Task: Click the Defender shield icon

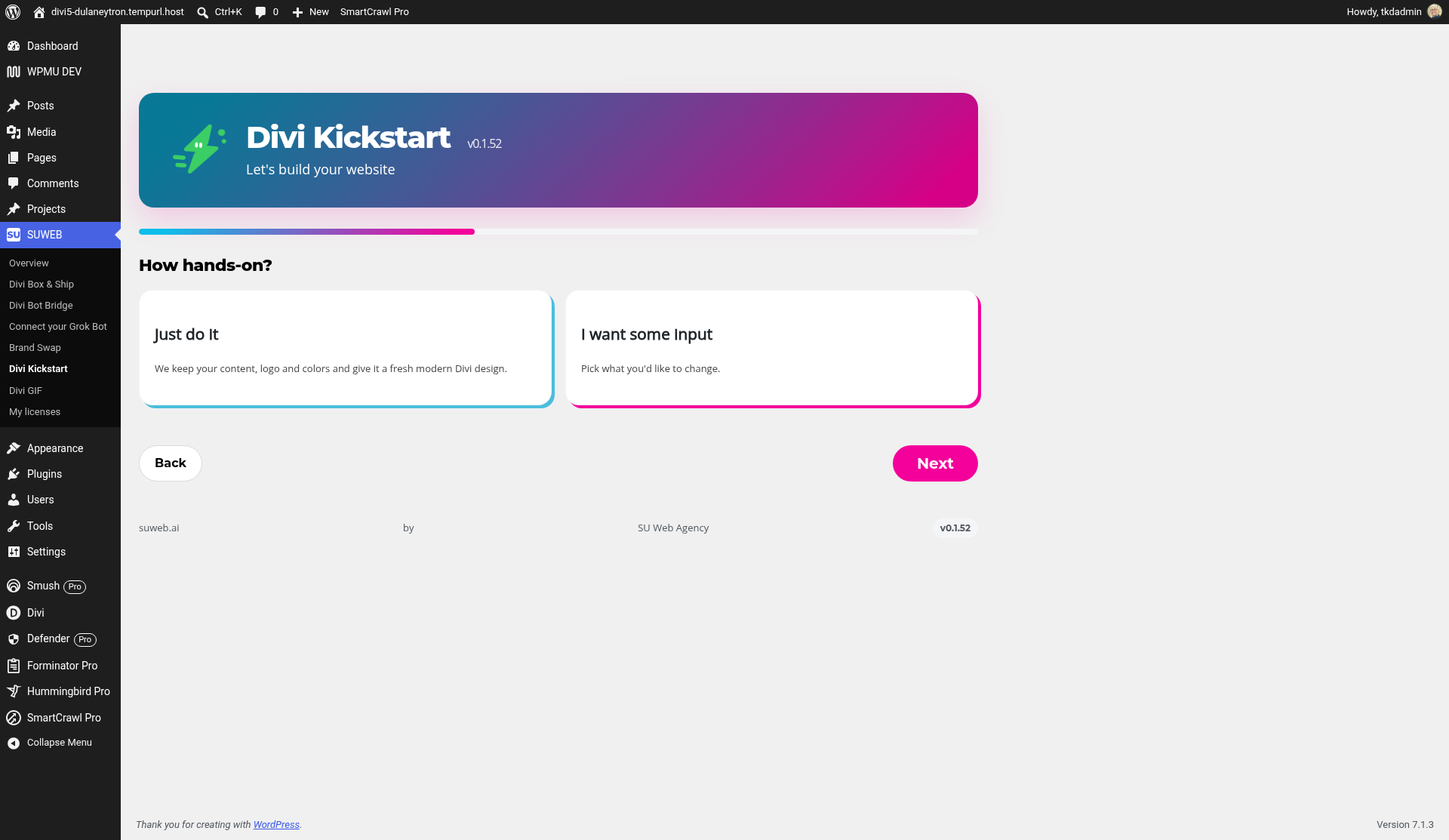Action: 14,639
